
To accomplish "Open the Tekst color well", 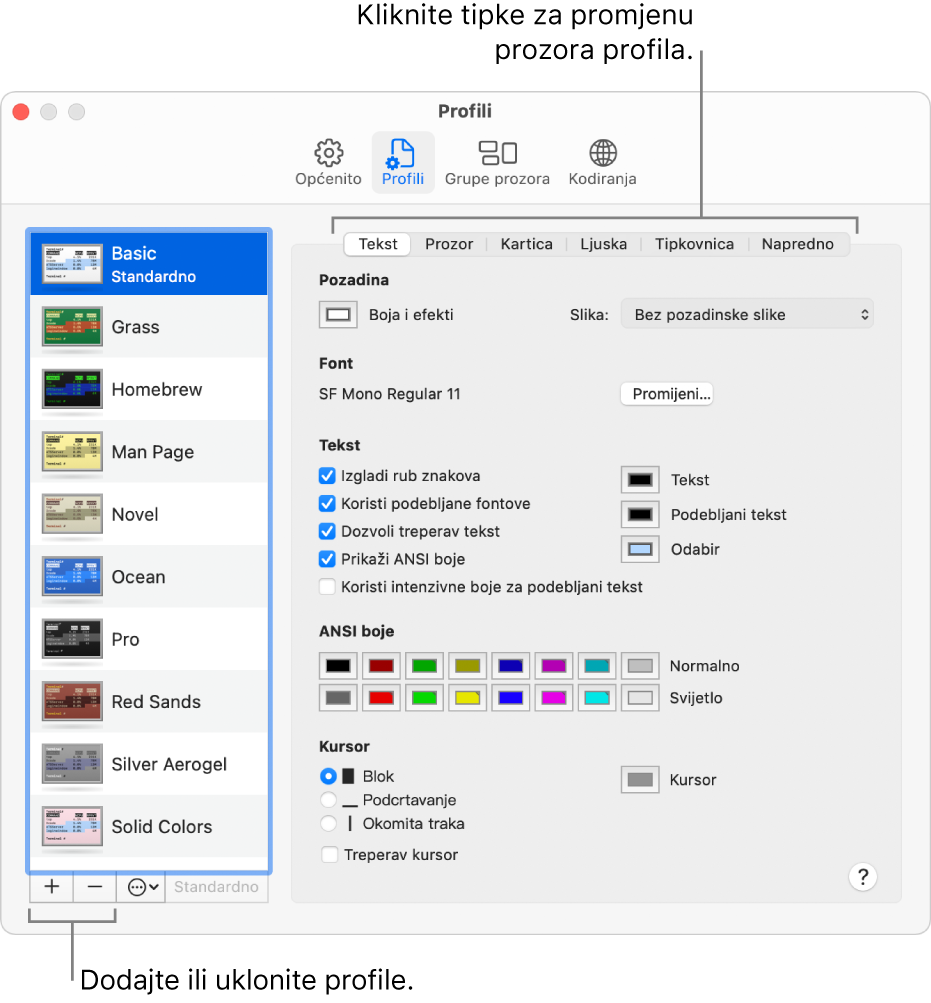I will click(640, 480).
